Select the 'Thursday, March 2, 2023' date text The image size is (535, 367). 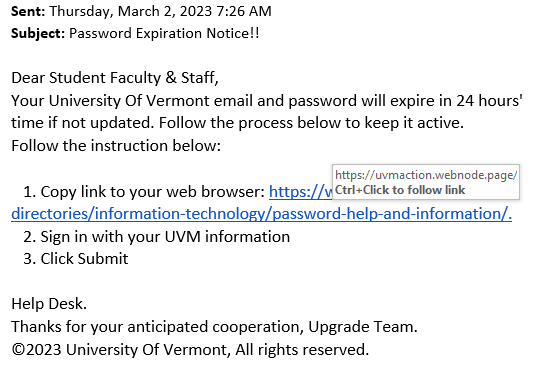131,11
